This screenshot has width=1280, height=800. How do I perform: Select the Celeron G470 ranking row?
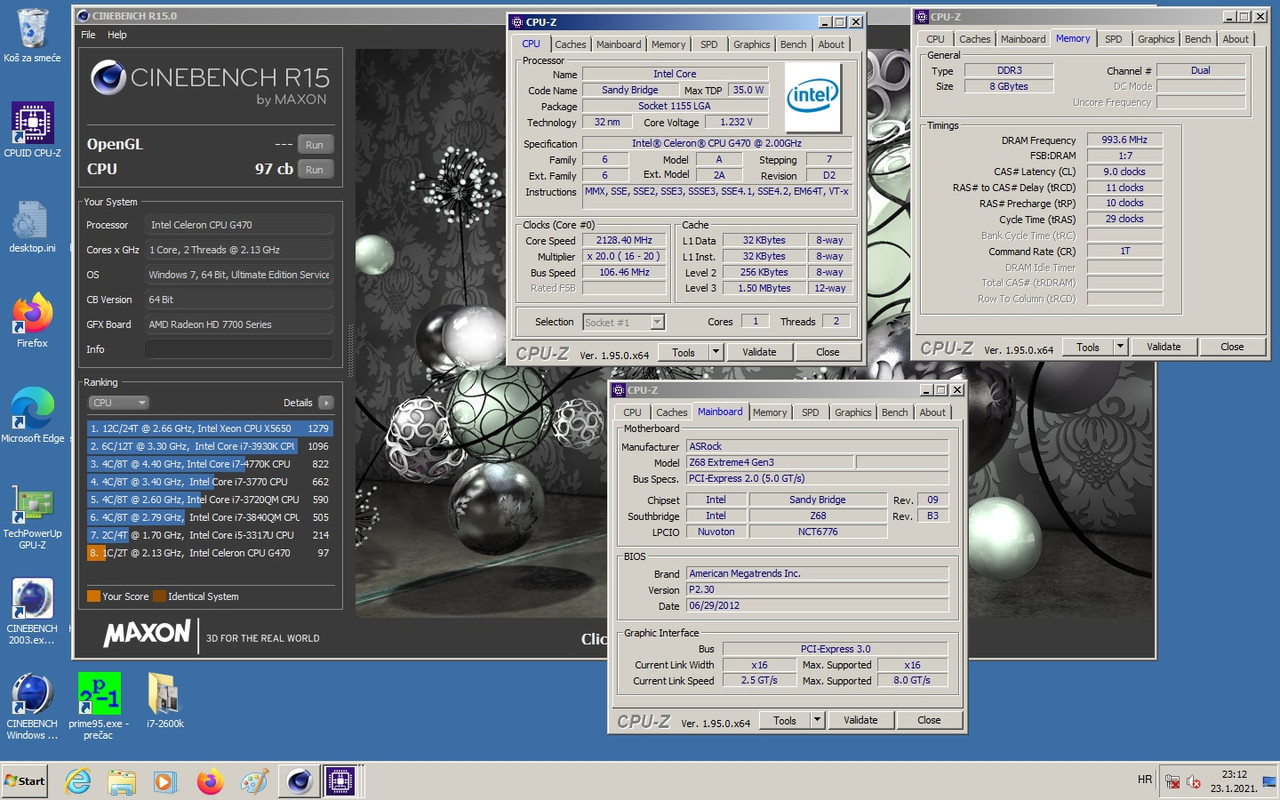click(x=210, y=553)
